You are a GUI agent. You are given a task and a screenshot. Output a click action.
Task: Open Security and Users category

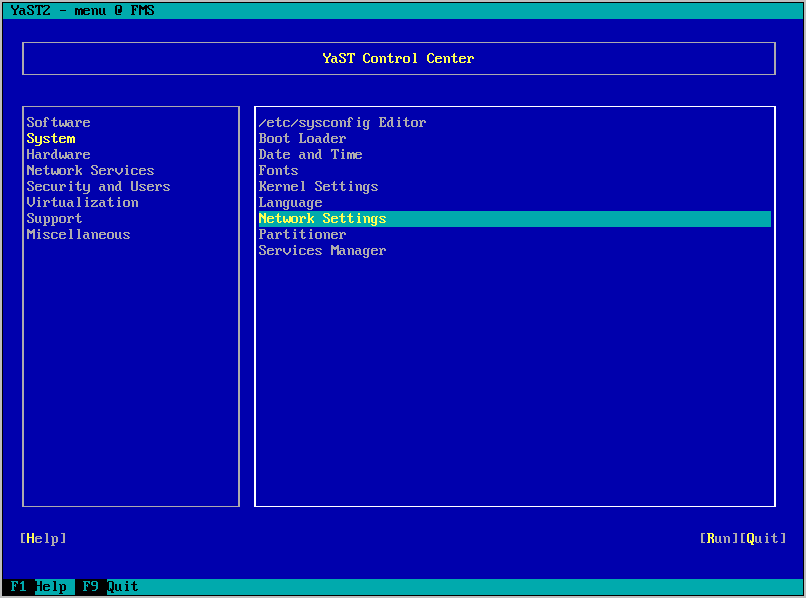[x=98, y=186]
